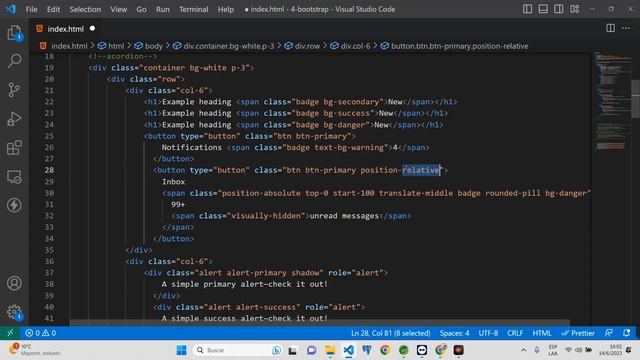The height and width of the screenshot is (360, 640).
Task: Open the Terminal menu
Action: (193, 9)
